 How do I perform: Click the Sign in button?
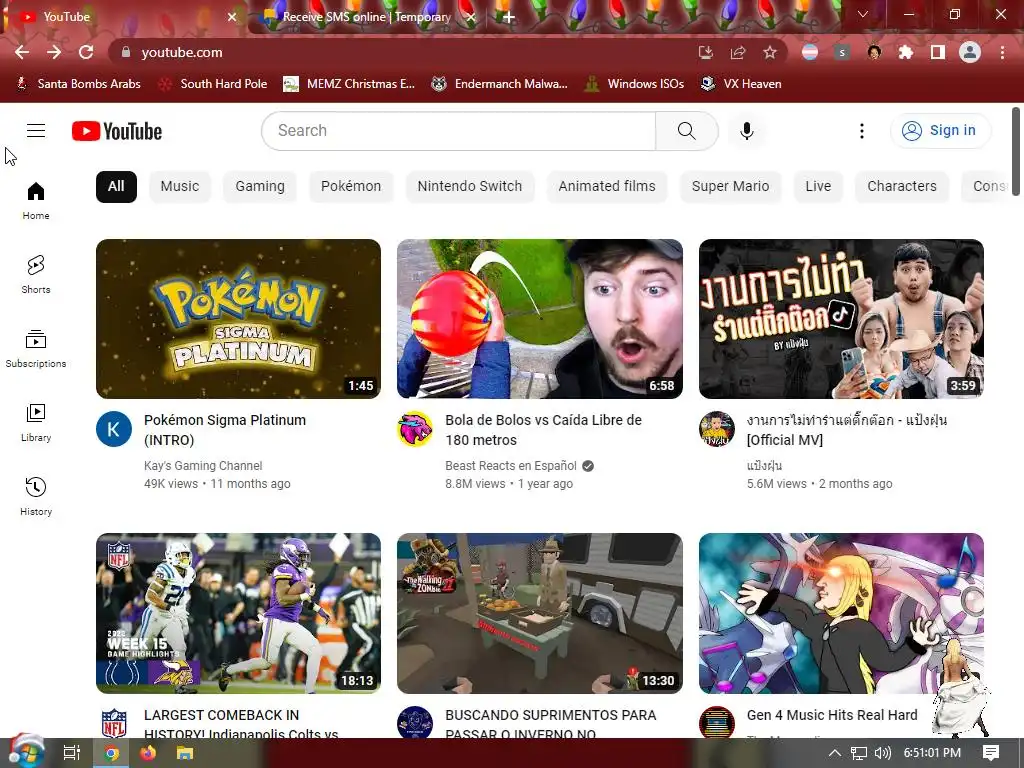point(940,131)
